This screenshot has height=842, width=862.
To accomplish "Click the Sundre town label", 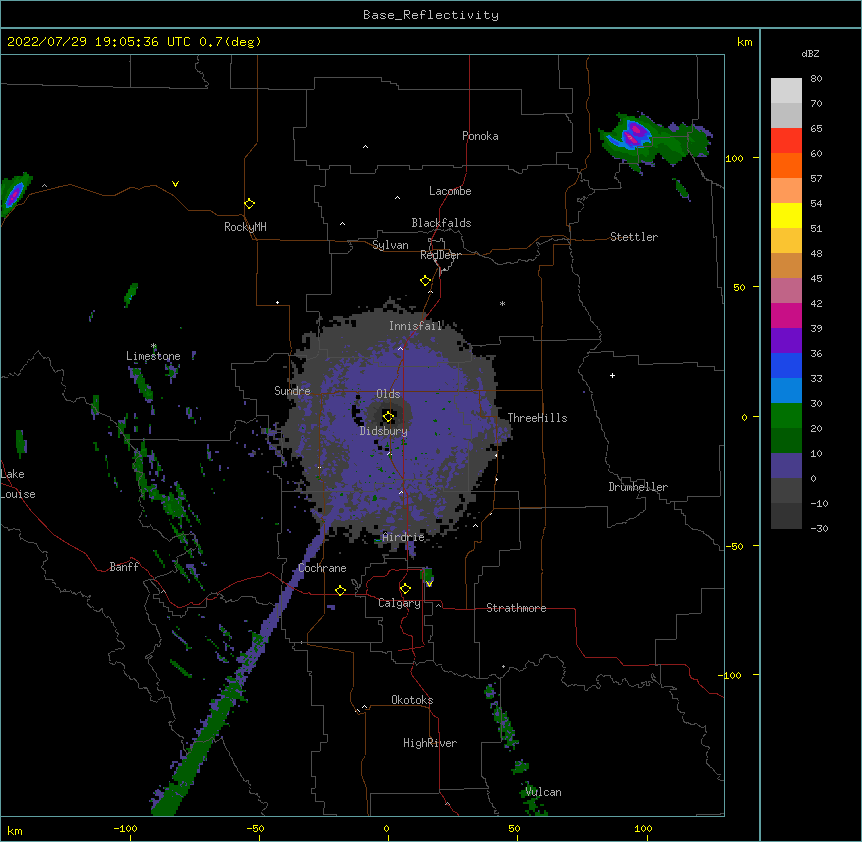I will 292,391.
